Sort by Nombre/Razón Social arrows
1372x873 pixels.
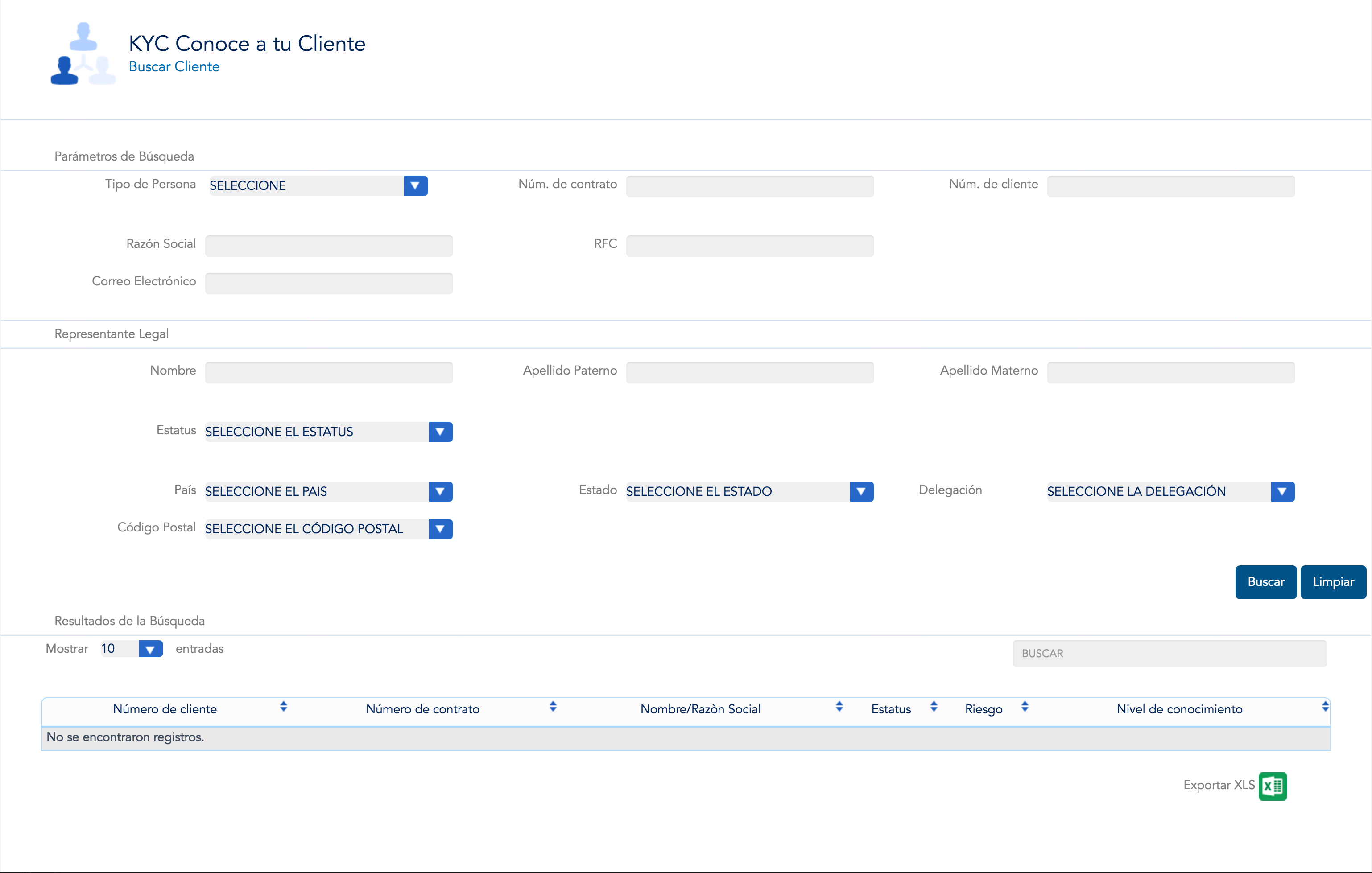point(839,707)
